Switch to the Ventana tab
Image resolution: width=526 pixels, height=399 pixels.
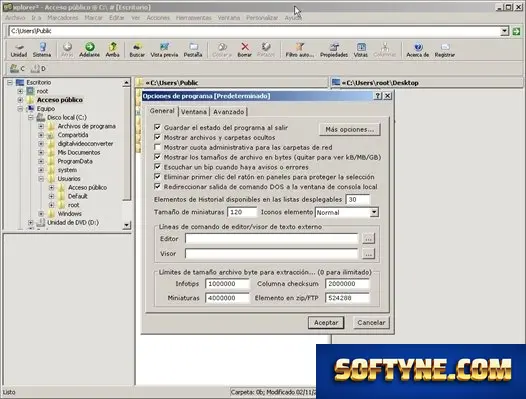click(194, 112)
